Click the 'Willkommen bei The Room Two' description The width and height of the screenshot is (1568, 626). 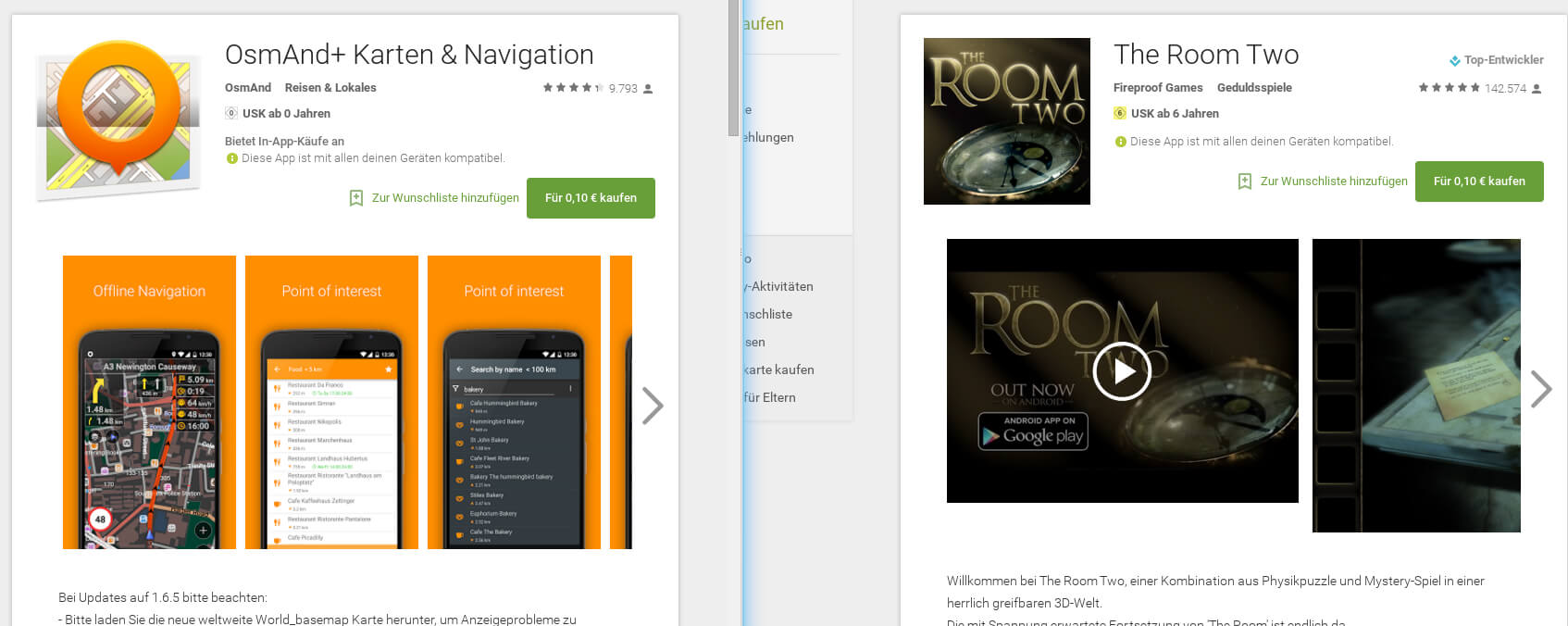(x=1215, y=592)
